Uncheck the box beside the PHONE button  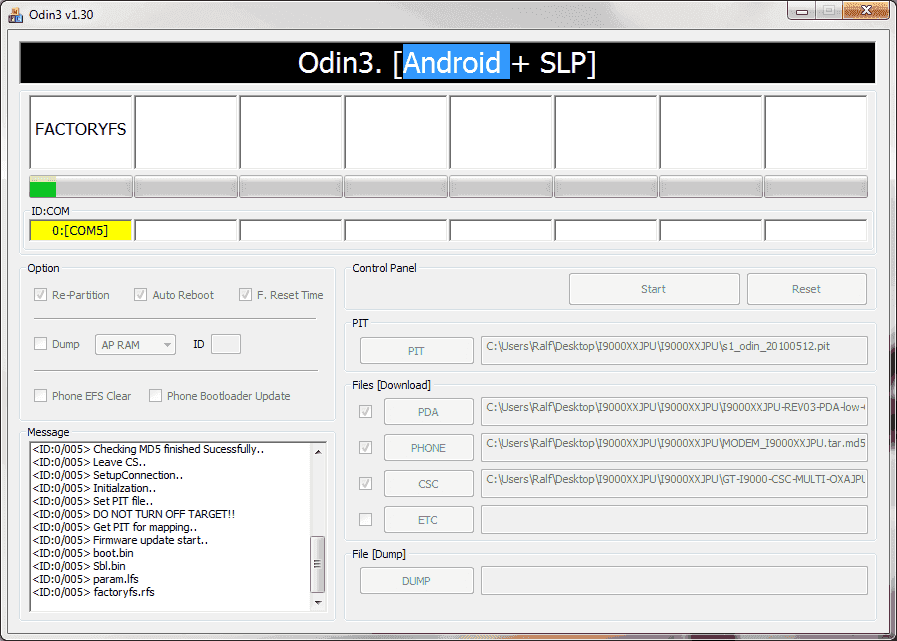point(365,448)
